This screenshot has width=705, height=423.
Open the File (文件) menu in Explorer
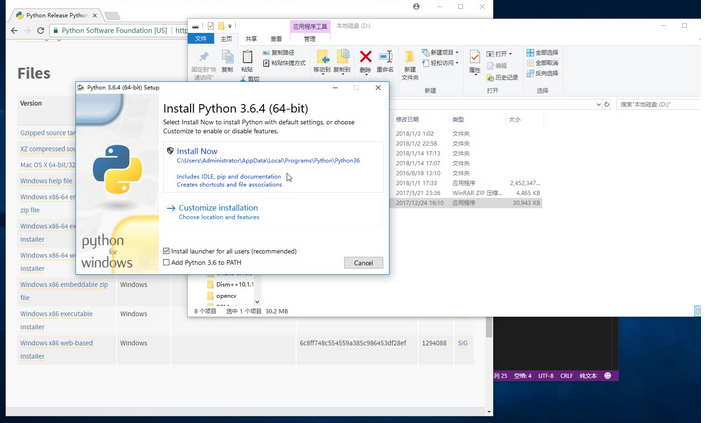click(201, 39)
